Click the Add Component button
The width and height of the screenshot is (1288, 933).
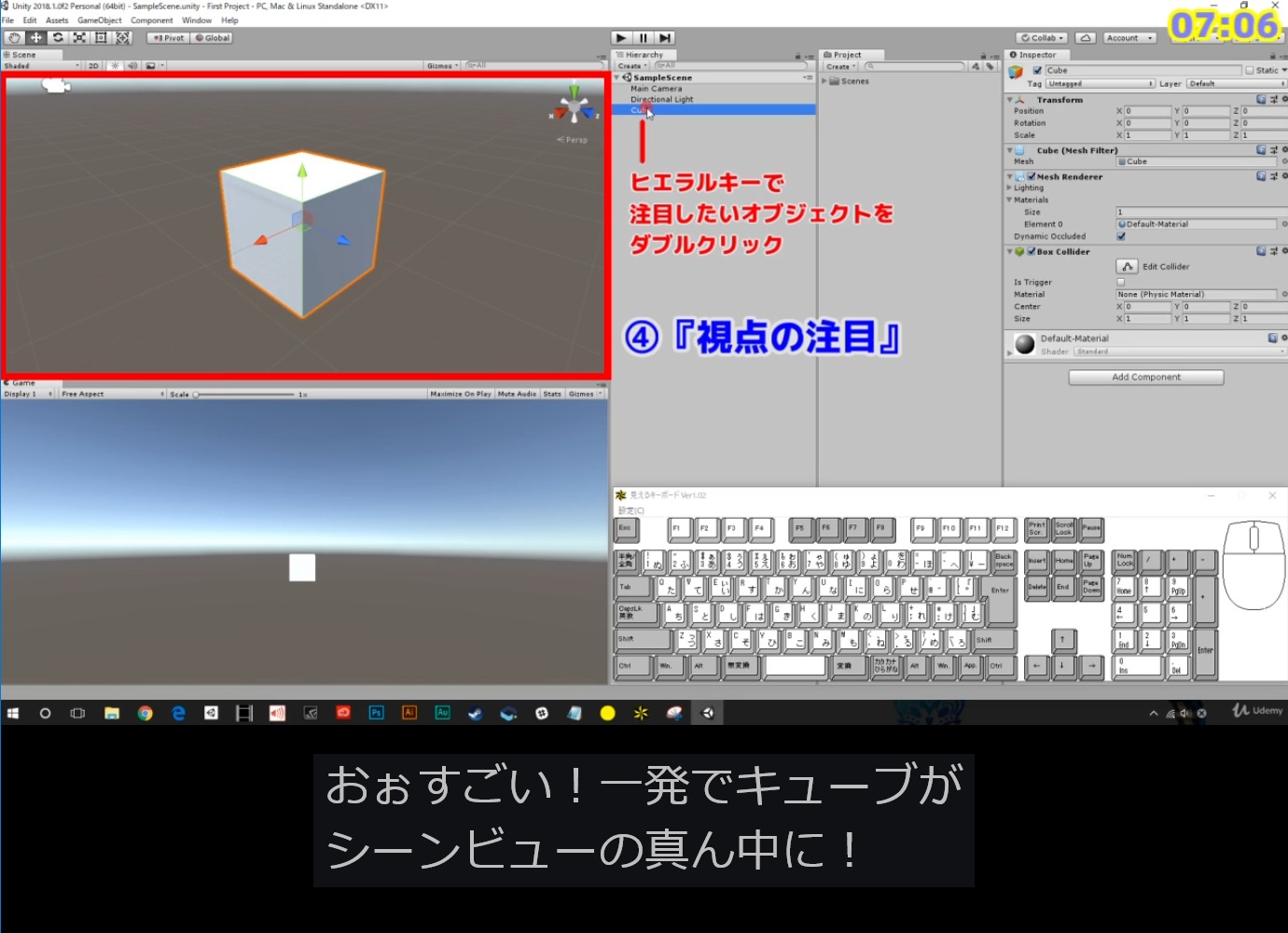[x=1146, y=377]
